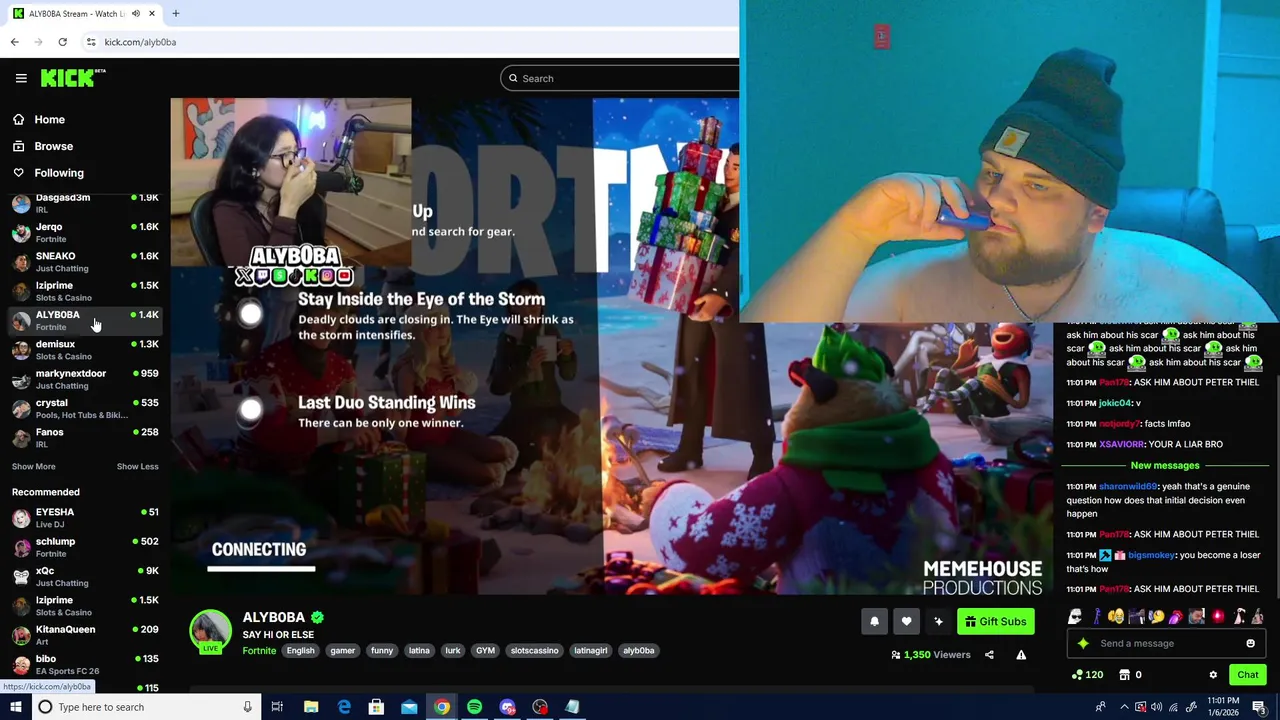
Task: Click the gamer tag
Action: [x=342, y=651]
